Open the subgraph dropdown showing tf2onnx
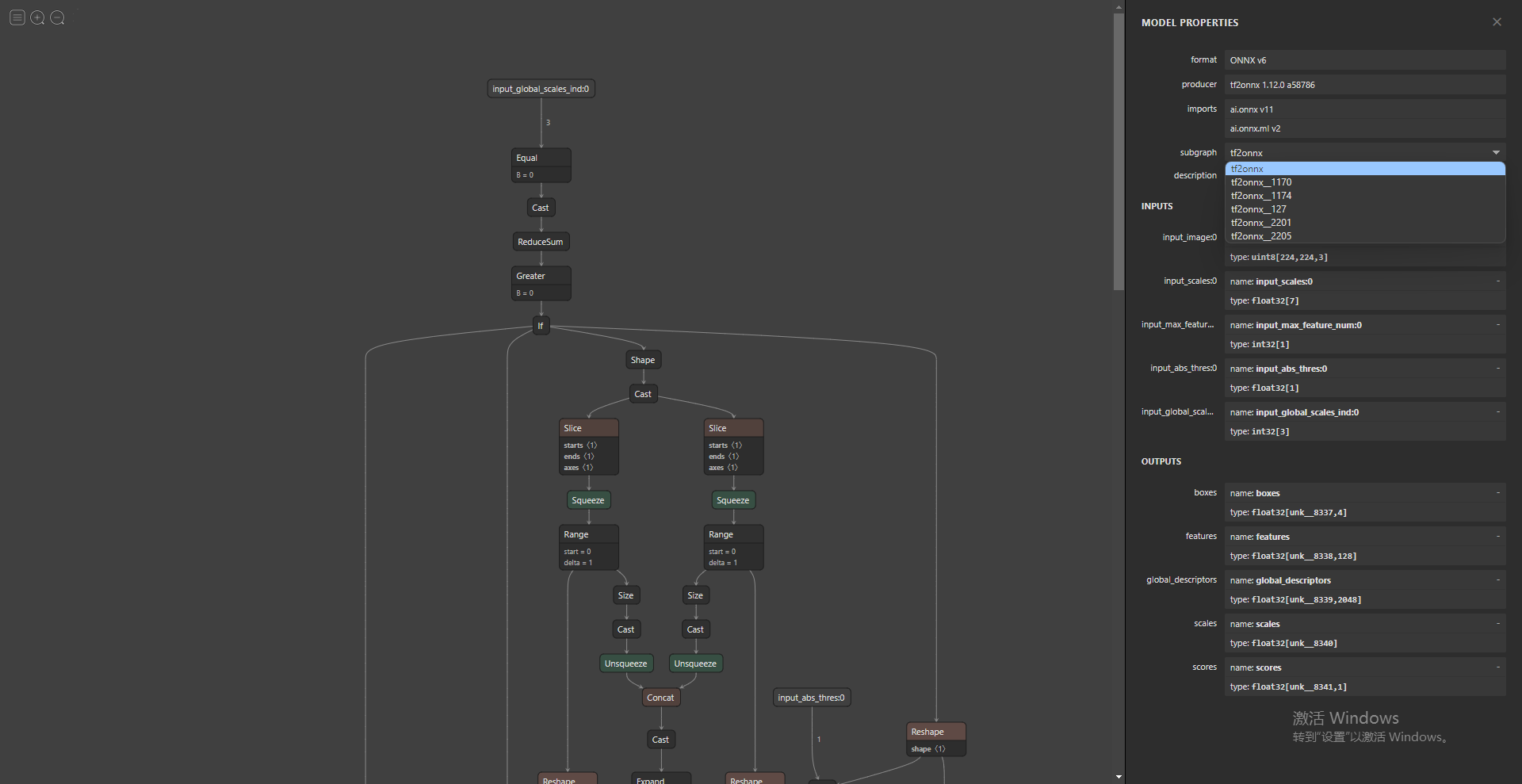Image resolution: width=1522 pixels, height=784 pixels. coord(1365,152)
